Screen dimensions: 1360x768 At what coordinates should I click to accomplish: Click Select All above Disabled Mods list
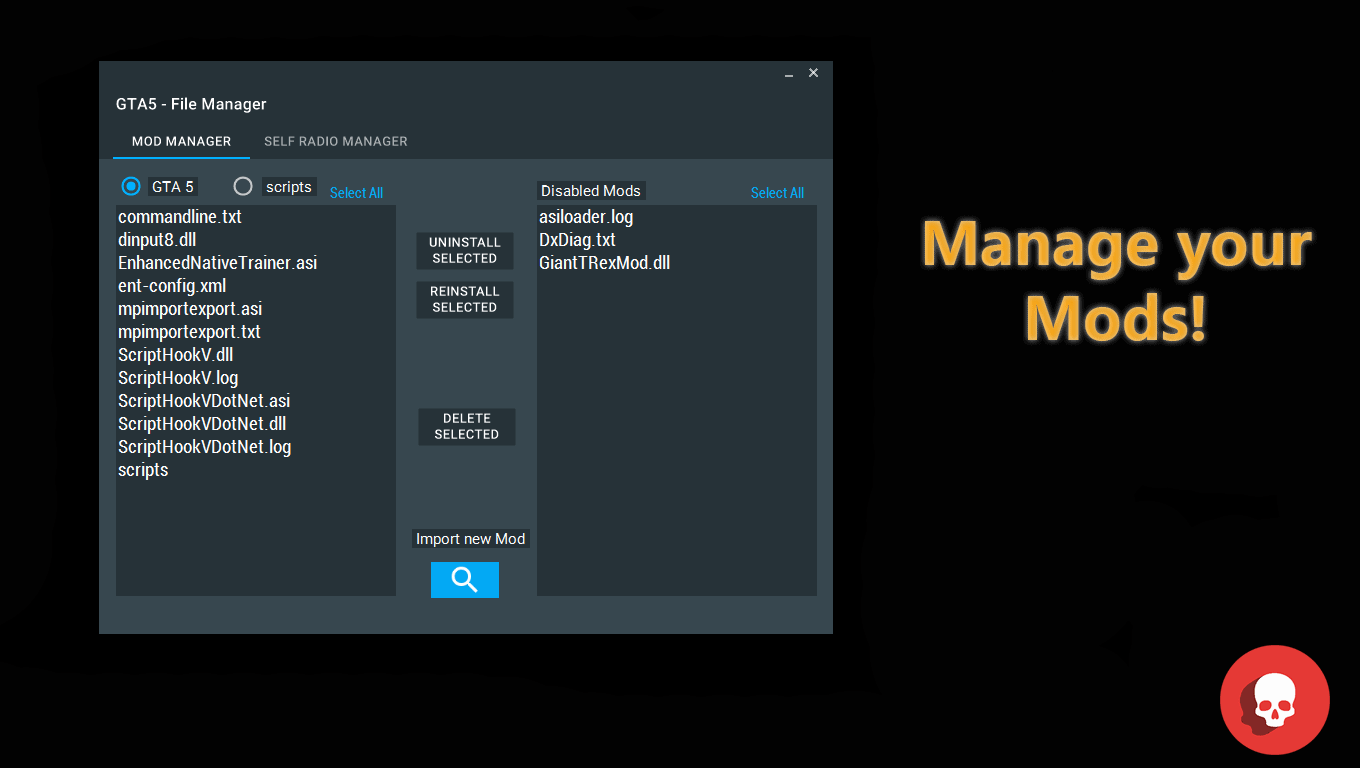tap(777, 193)
